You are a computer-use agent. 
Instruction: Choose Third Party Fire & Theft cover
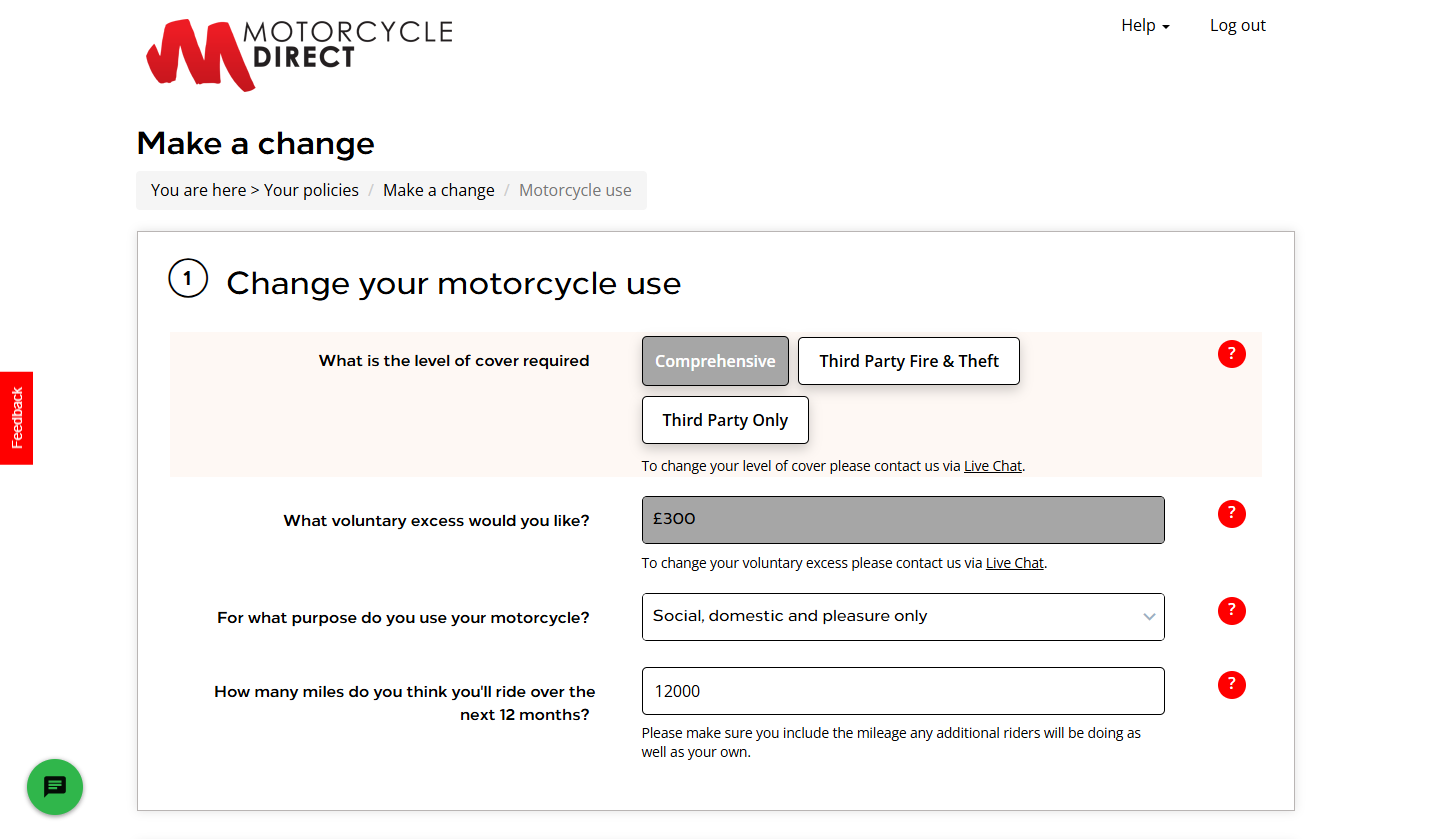(908, 361)
